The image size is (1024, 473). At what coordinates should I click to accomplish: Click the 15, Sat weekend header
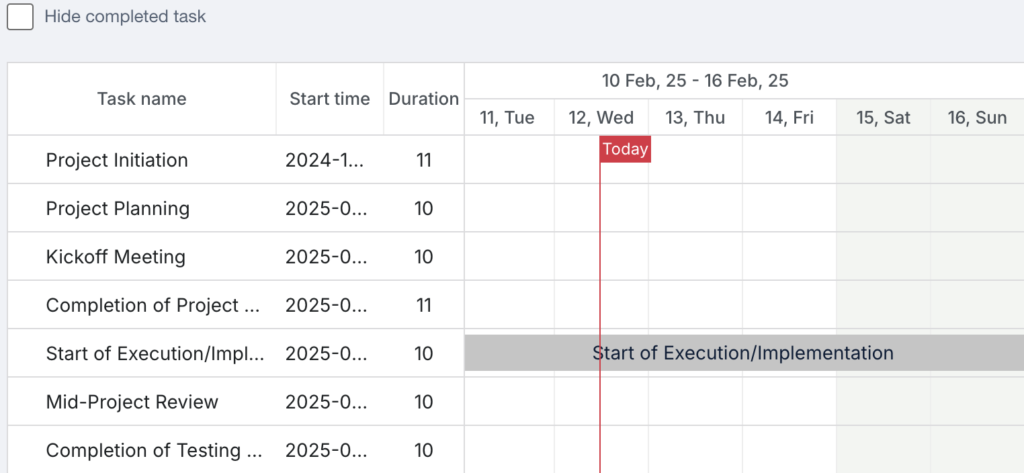click(883, 118)
